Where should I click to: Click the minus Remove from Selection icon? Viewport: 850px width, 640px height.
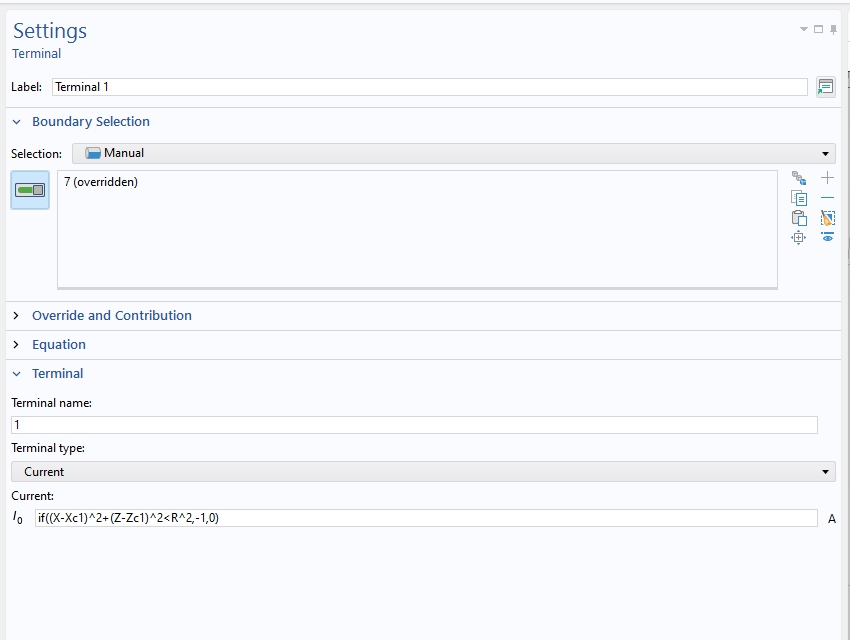click(x=827, y=198)
